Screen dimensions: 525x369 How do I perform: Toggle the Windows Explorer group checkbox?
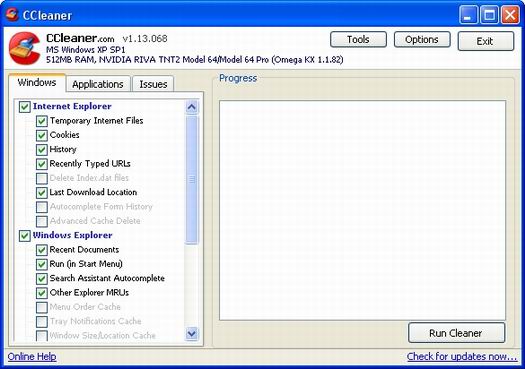click(24, 236)
